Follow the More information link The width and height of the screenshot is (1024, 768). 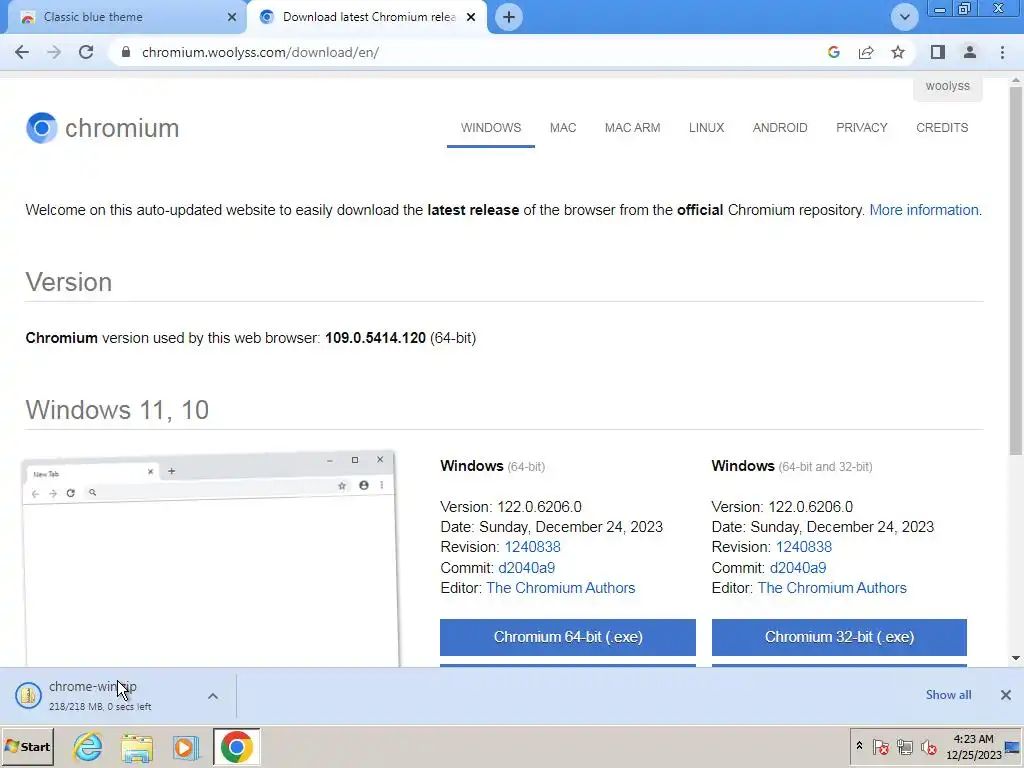924,210
